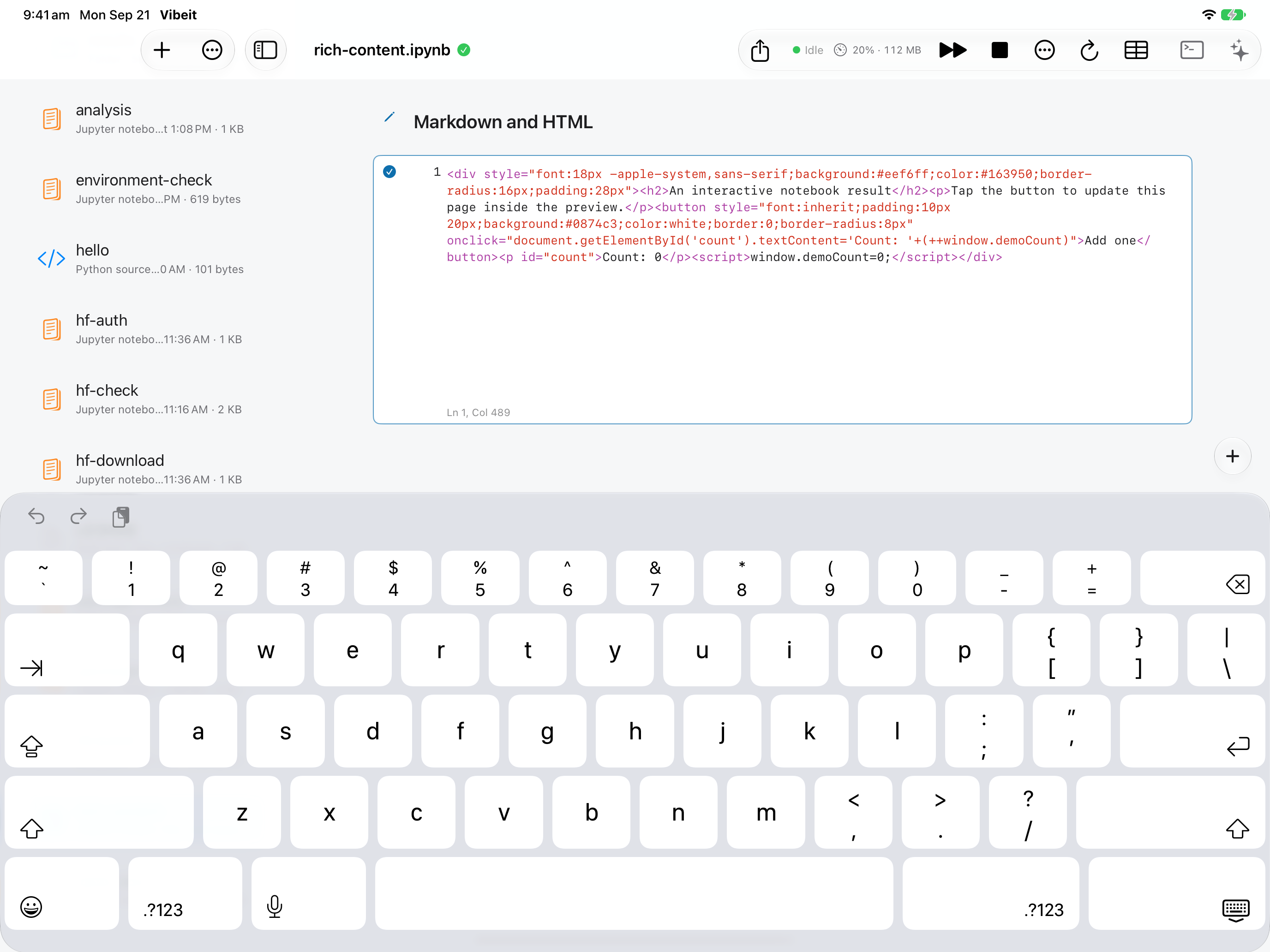
Task: Restart the kernel with circular arrow icon
Action: coord(1089,50)
